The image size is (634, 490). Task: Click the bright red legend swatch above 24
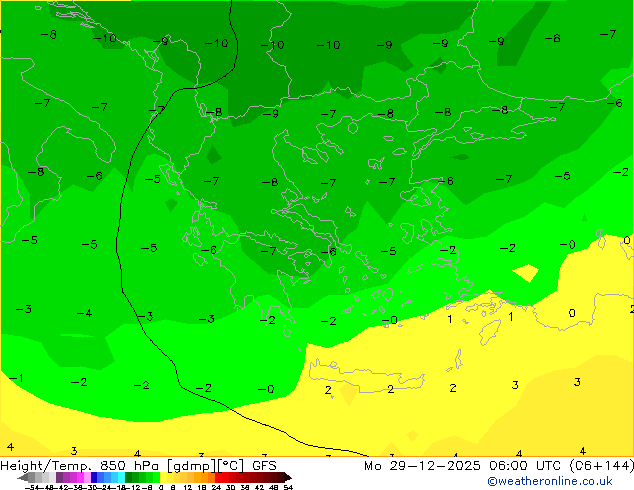click(x=218, y=478)
